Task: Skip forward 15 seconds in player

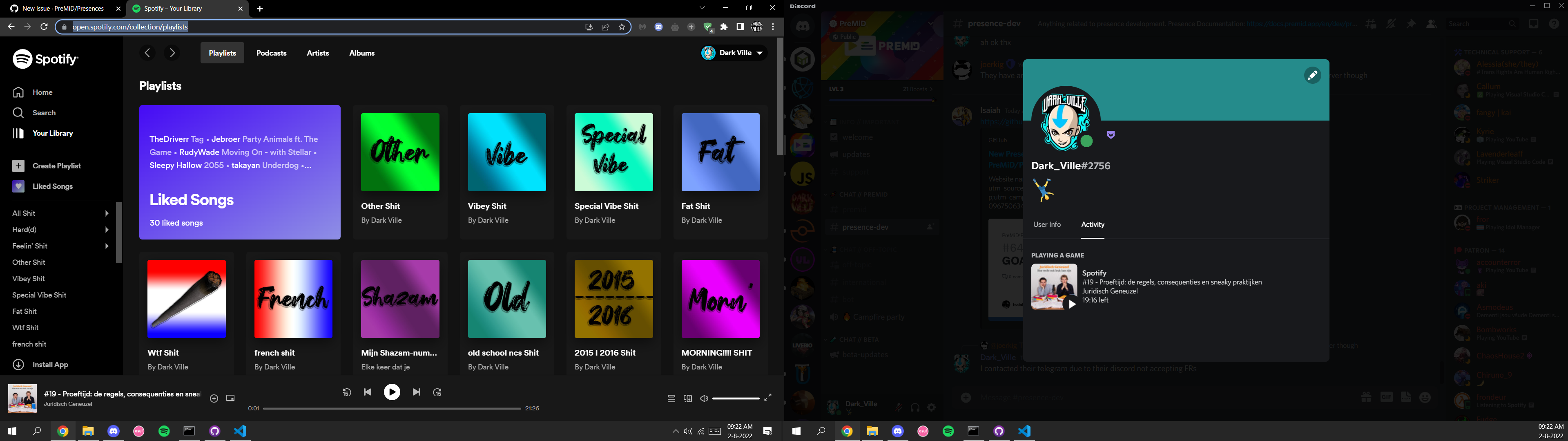Action: click(x=438, y=392)
